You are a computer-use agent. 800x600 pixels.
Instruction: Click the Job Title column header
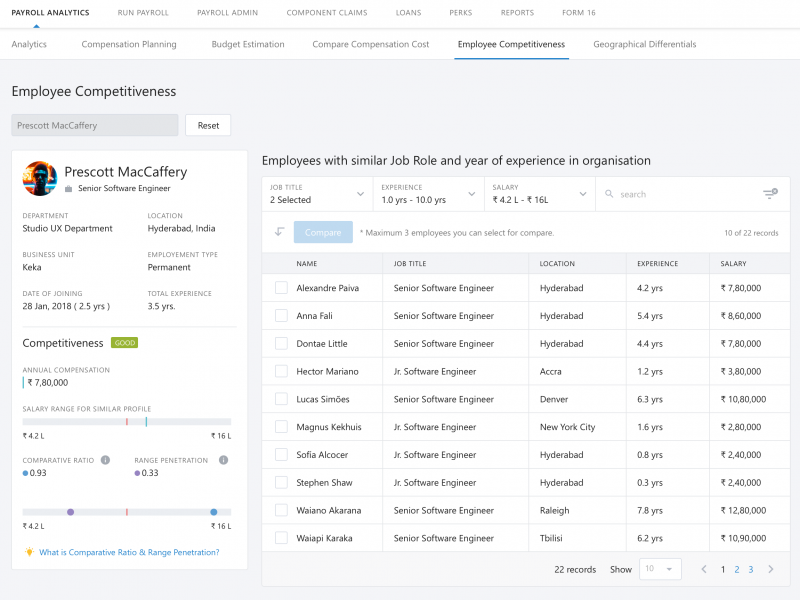point(410,264)
